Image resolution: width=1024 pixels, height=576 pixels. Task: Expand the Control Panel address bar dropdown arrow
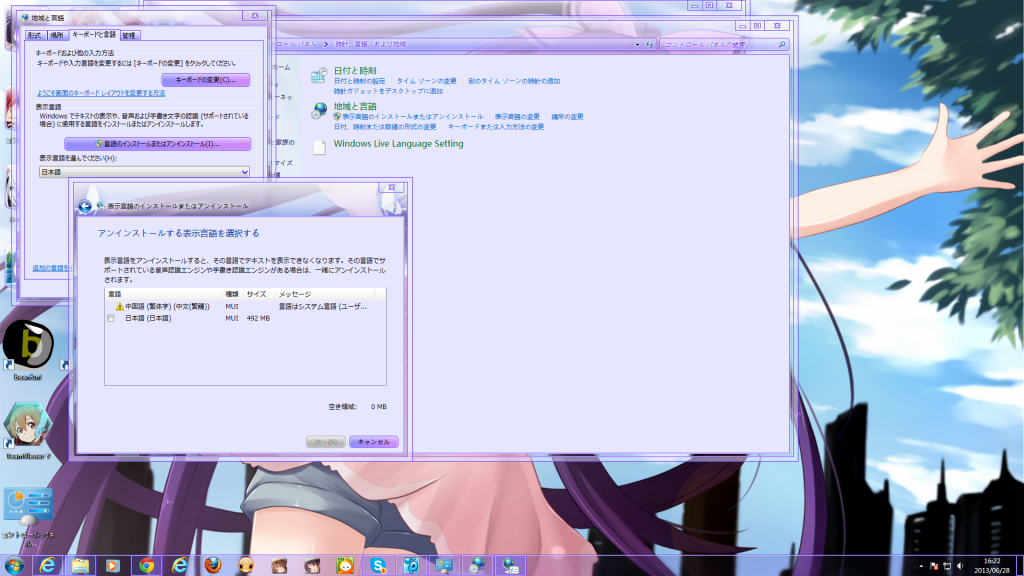pyautogui.click(x=637, y=44)
